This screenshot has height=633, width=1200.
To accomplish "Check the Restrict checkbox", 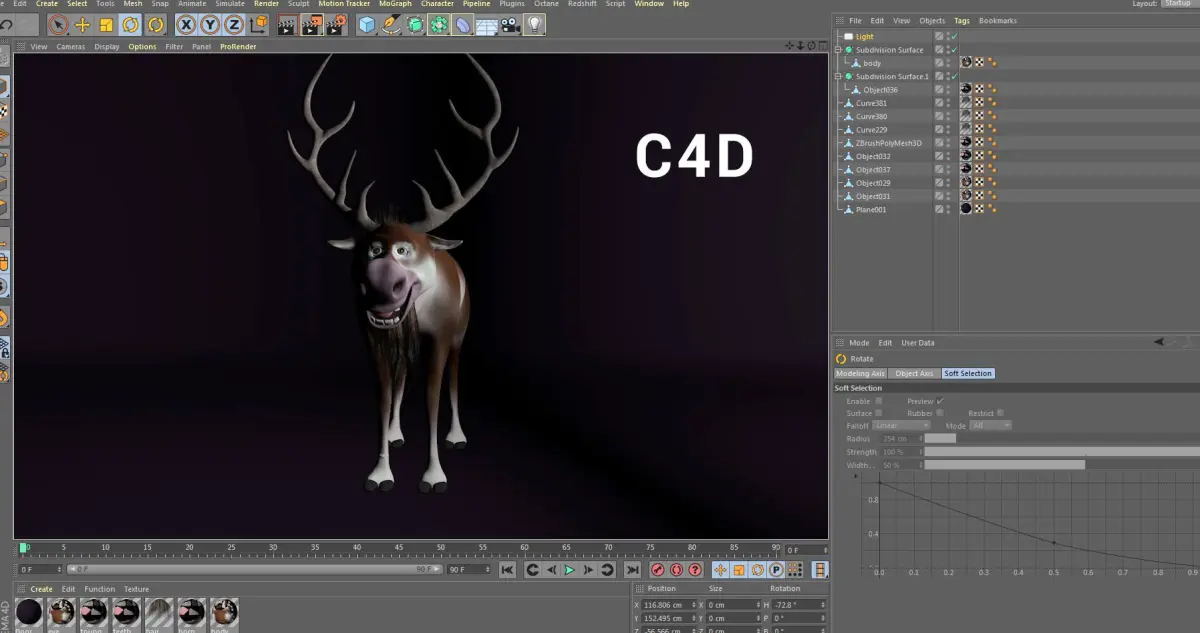I will pos(1000,413).
